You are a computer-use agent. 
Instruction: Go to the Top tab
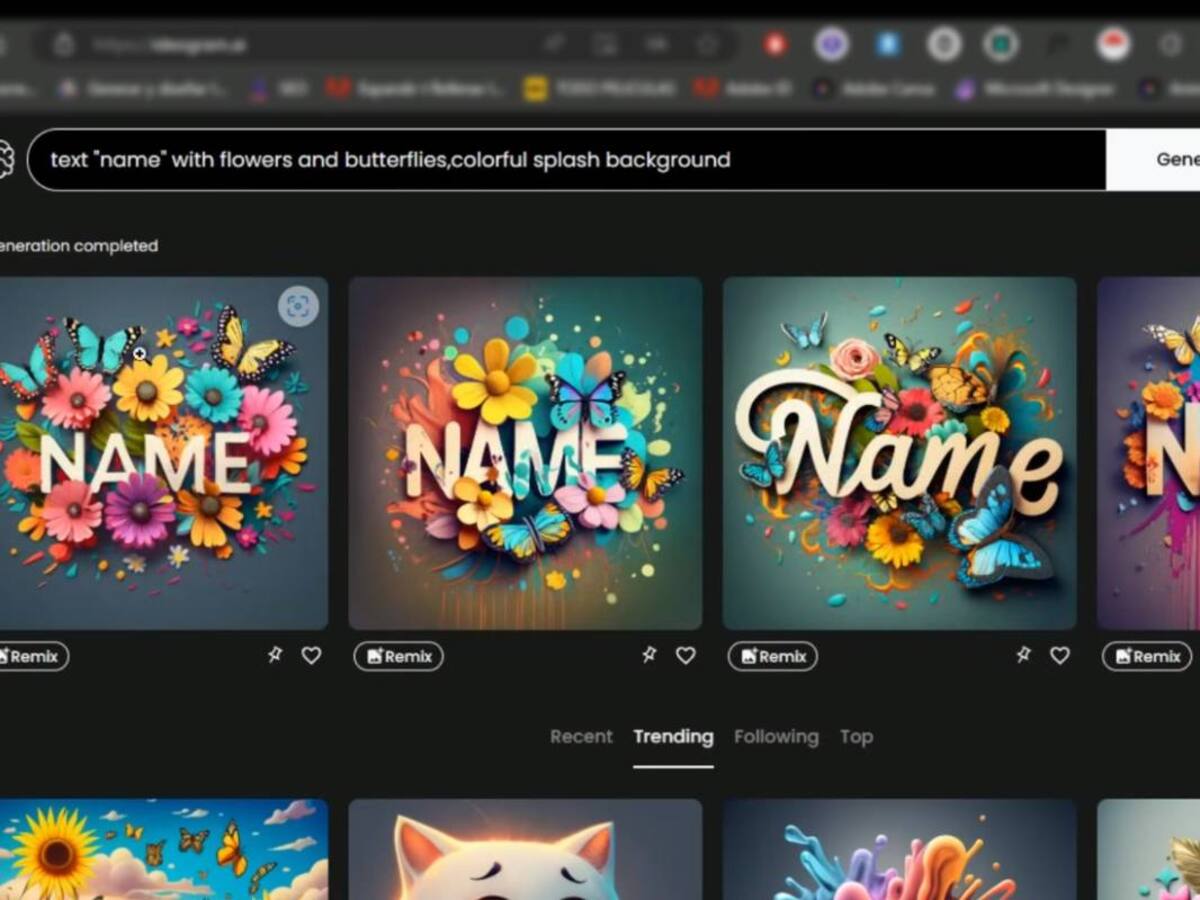856,737
